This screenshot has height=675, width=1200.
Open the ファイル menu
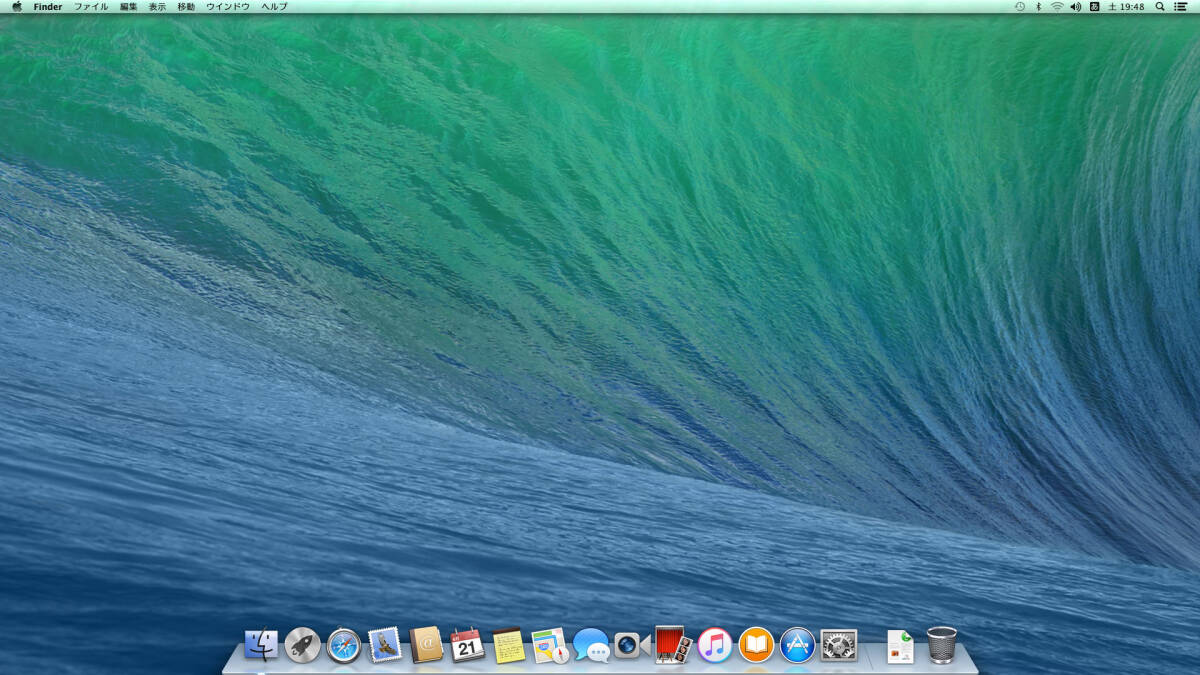click(x=91, y=6)
